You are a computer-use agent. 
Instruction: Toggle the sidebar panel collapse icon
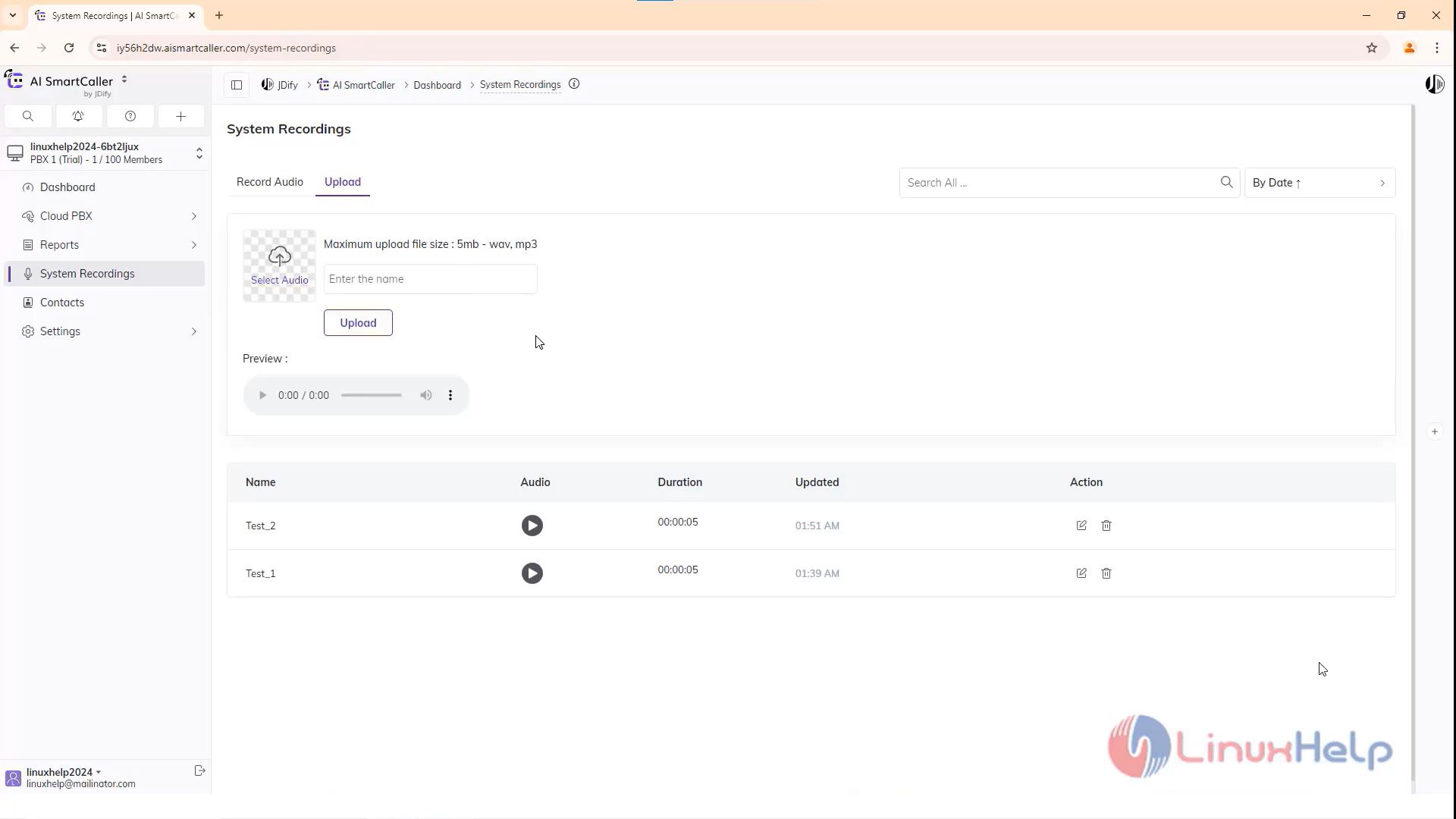(237, 85)
